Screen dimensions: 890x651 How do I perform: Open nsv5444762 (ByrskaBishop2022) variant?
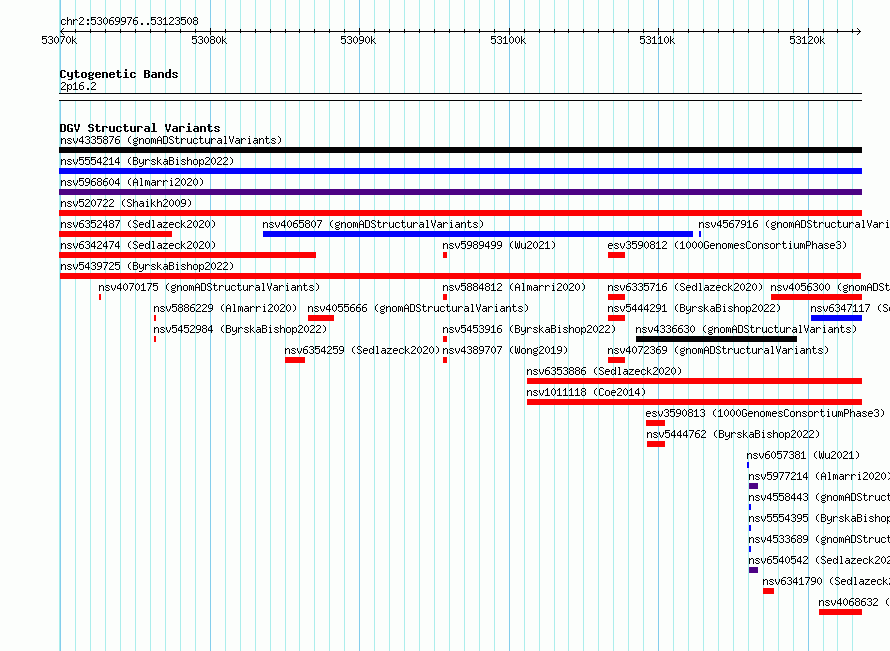[x=733, y=434]
